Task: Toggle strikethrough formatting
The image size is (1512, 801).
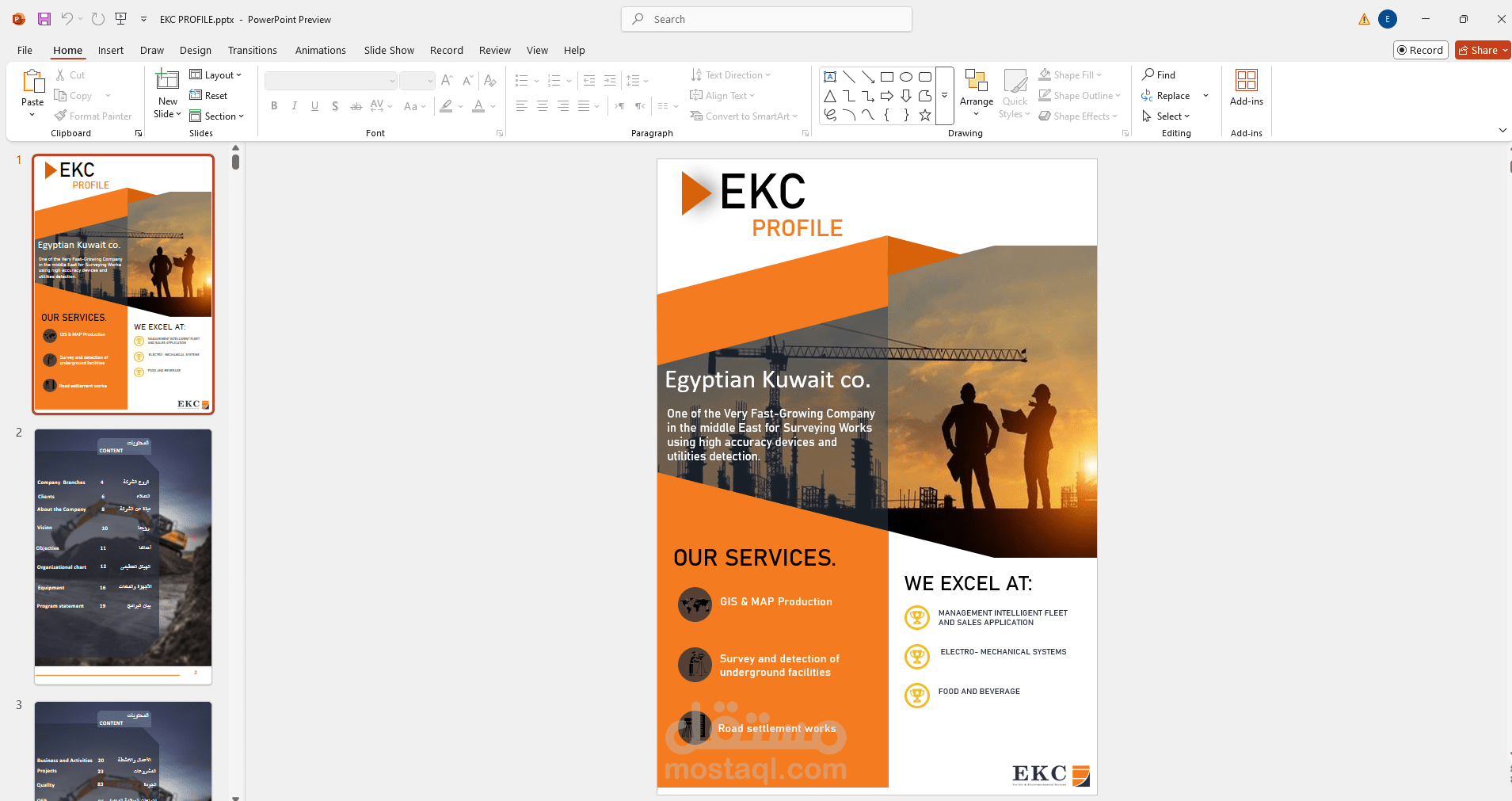Action: 356,105
